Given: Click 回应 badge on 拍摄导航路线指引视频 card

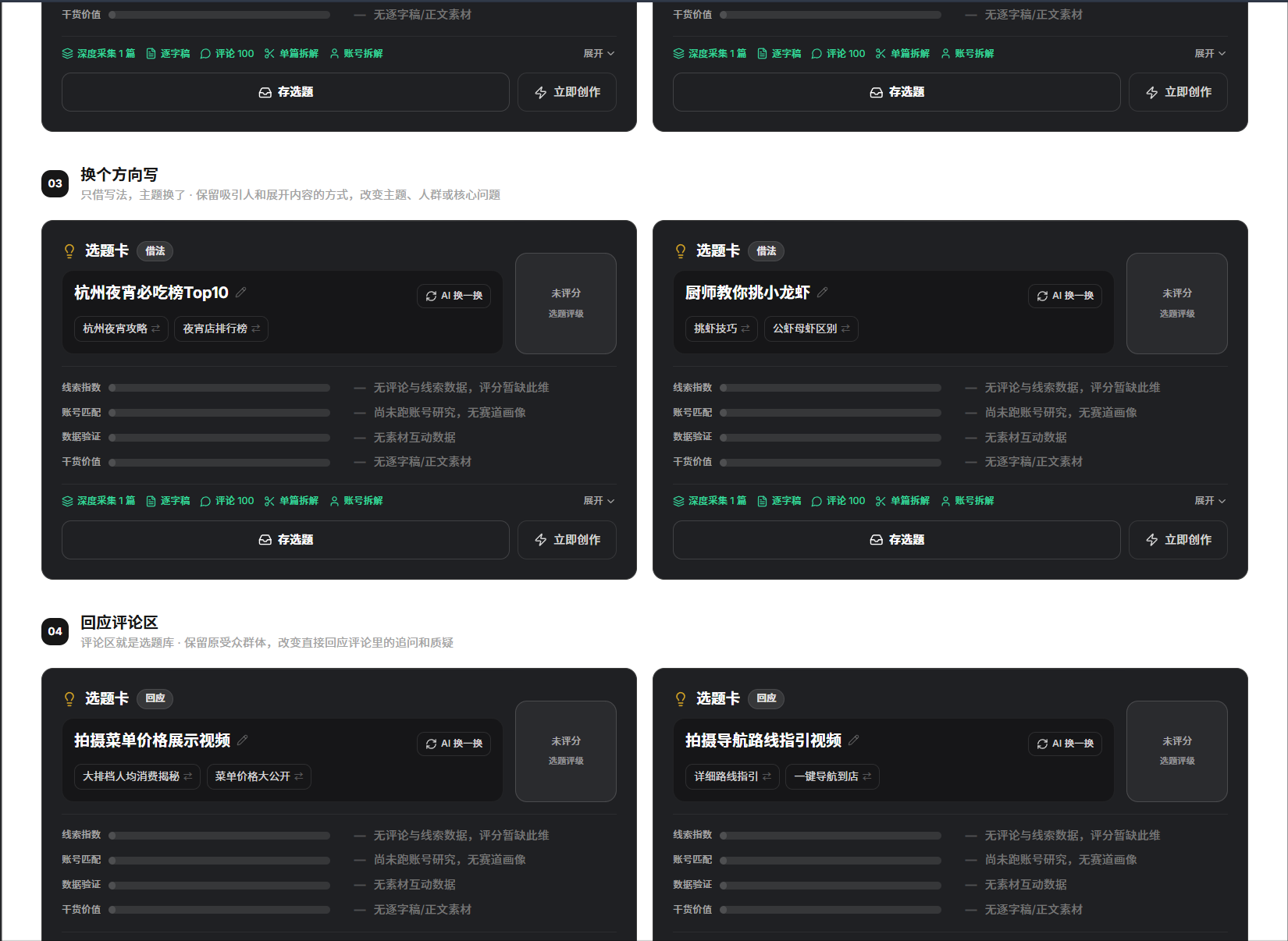Looking at the screenshot, I should [x=767, y=698].
